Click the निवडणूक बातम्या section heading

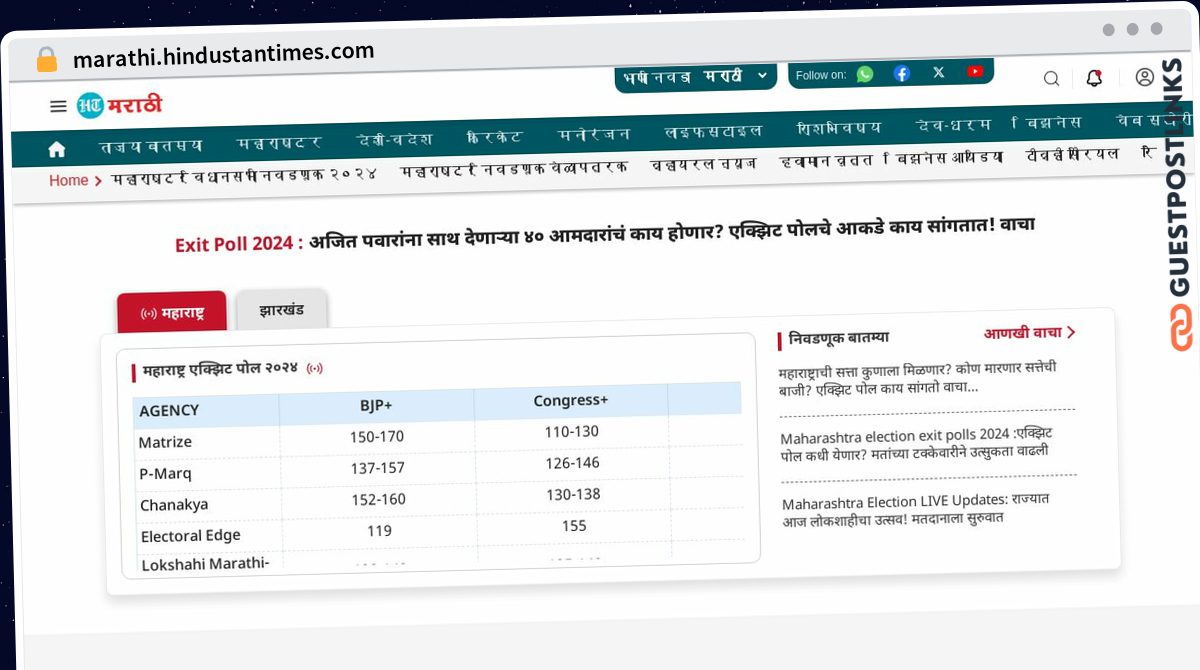click(838, 337)
